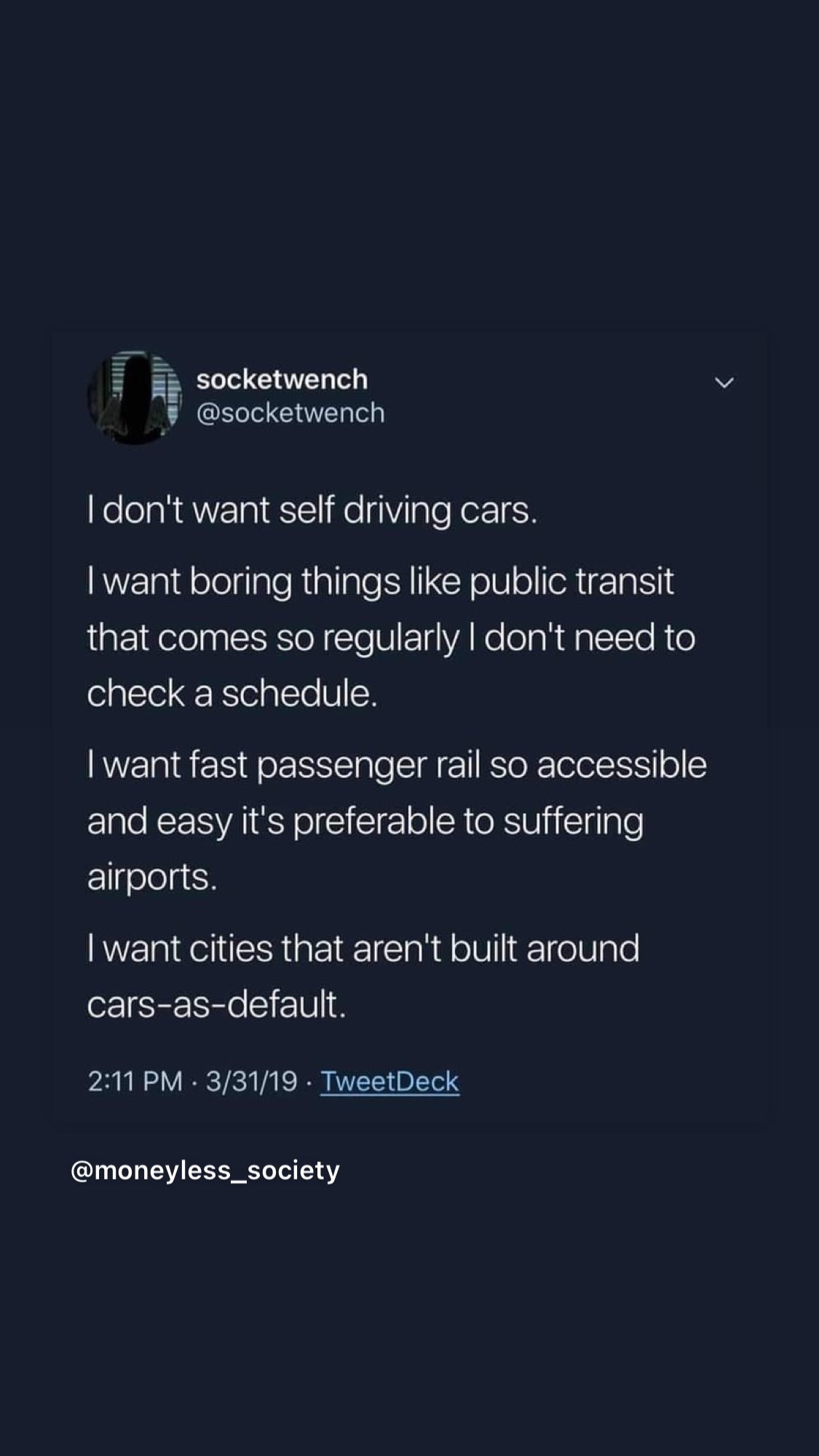Click the line "I want cities that aren't built around"
819x1456 pixels.
click(x=363, y=948)
